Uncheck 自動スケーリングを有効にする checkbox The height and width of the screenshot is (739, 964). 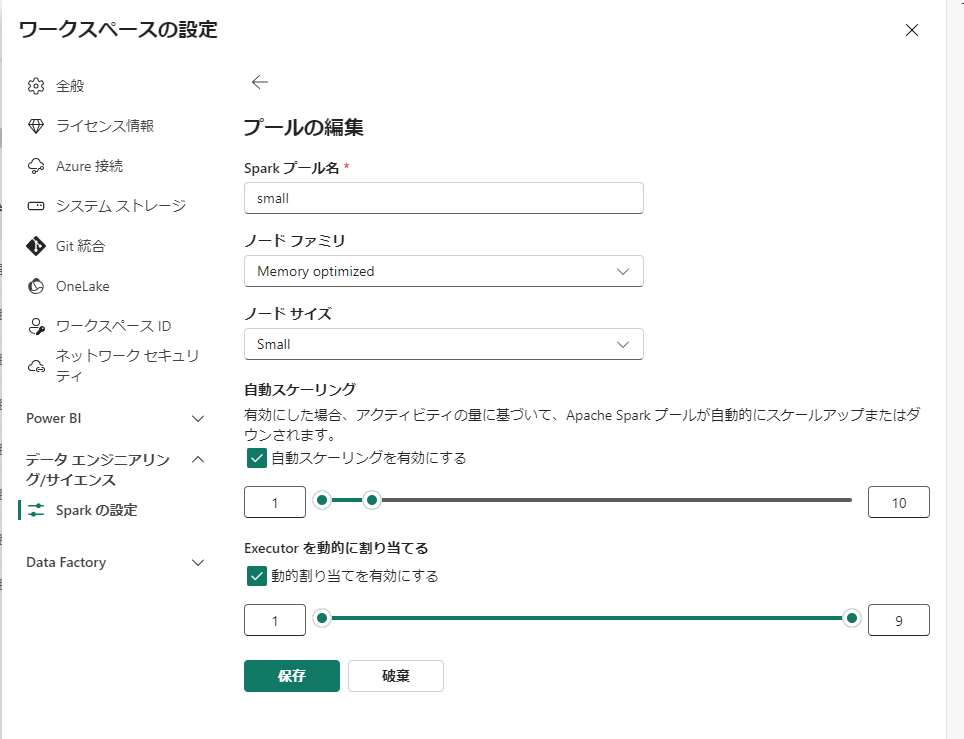pyautogui.click(x=256, y=458)
